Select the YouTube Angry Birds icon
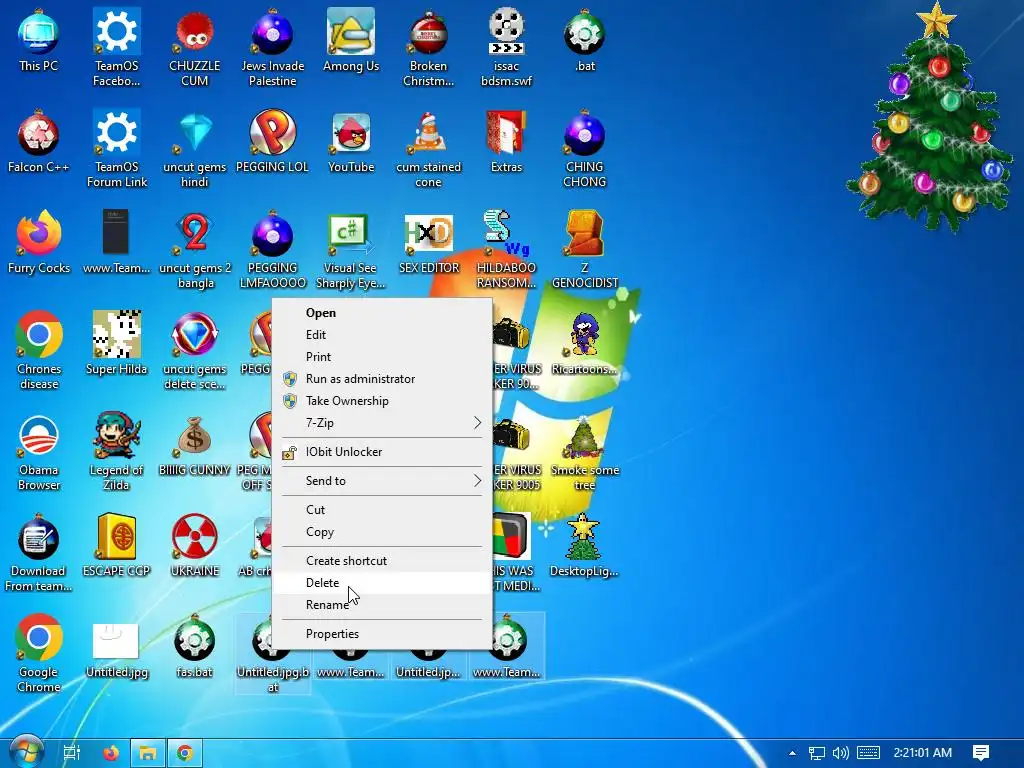Viewport: 1024px width, 768px height. click(351, 142)
